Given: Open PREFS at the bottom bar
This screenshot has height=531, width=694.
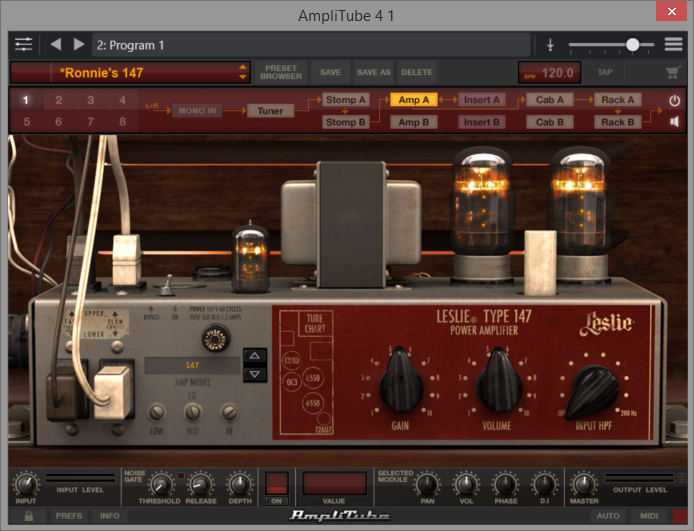Looking at the screenshot, I should (x=69, y=516).
